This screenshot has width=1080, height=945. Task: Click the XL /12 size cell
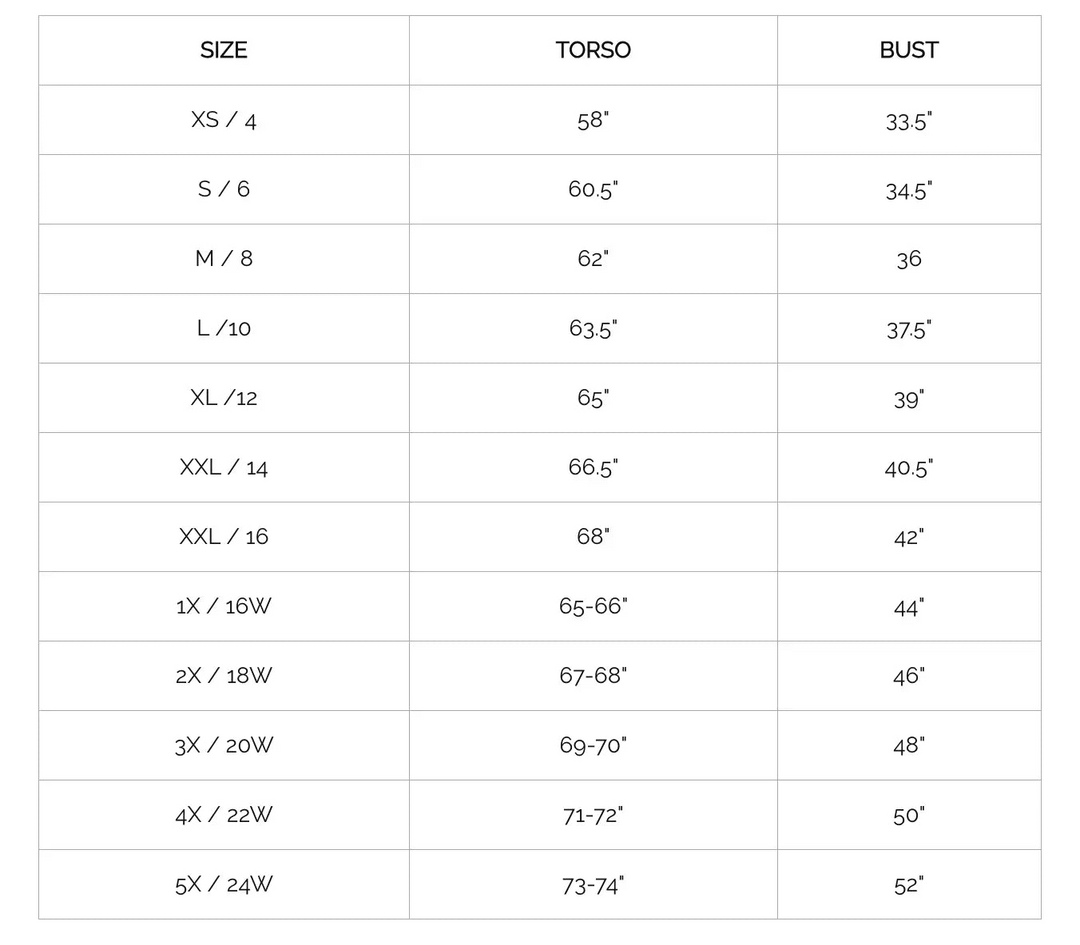pyautogui.click(x=224, y=398)
